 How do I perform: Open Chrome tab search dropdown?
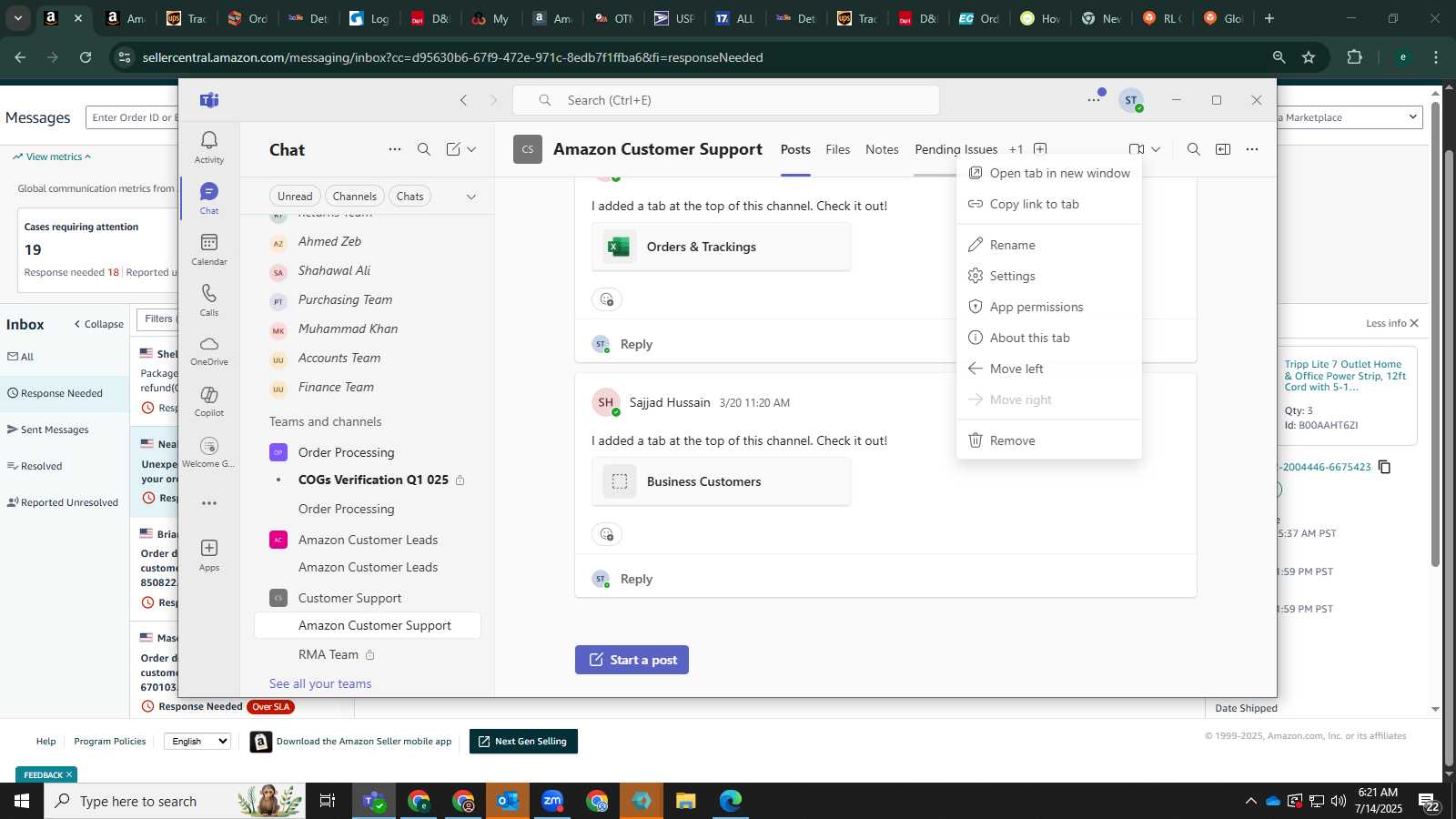coord(17,18)
